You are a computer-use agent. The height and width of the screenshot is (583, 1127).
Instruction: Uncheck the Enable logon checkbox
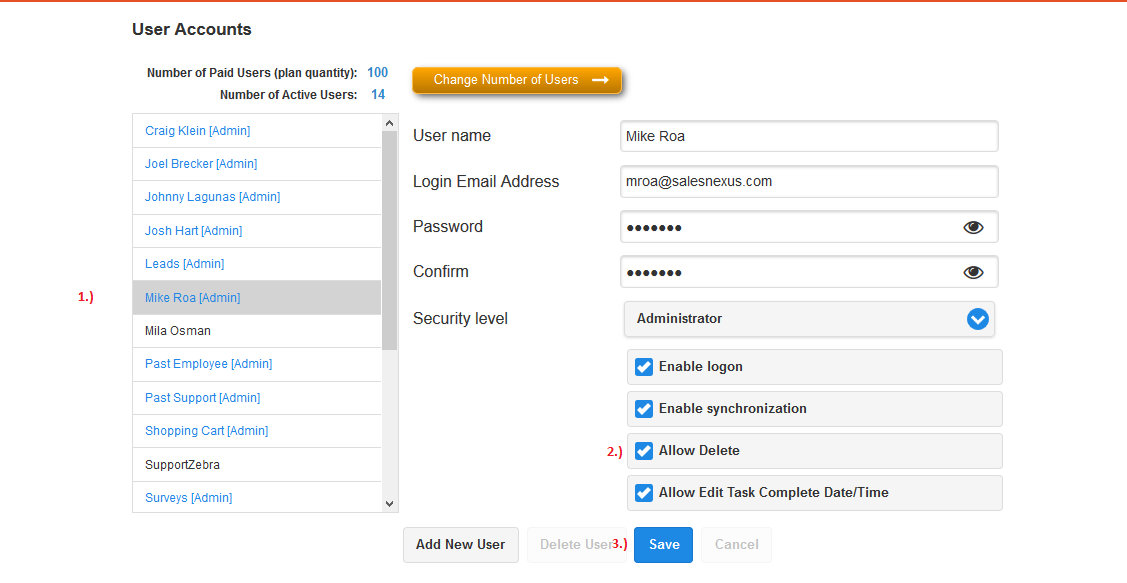pos(644,367)
